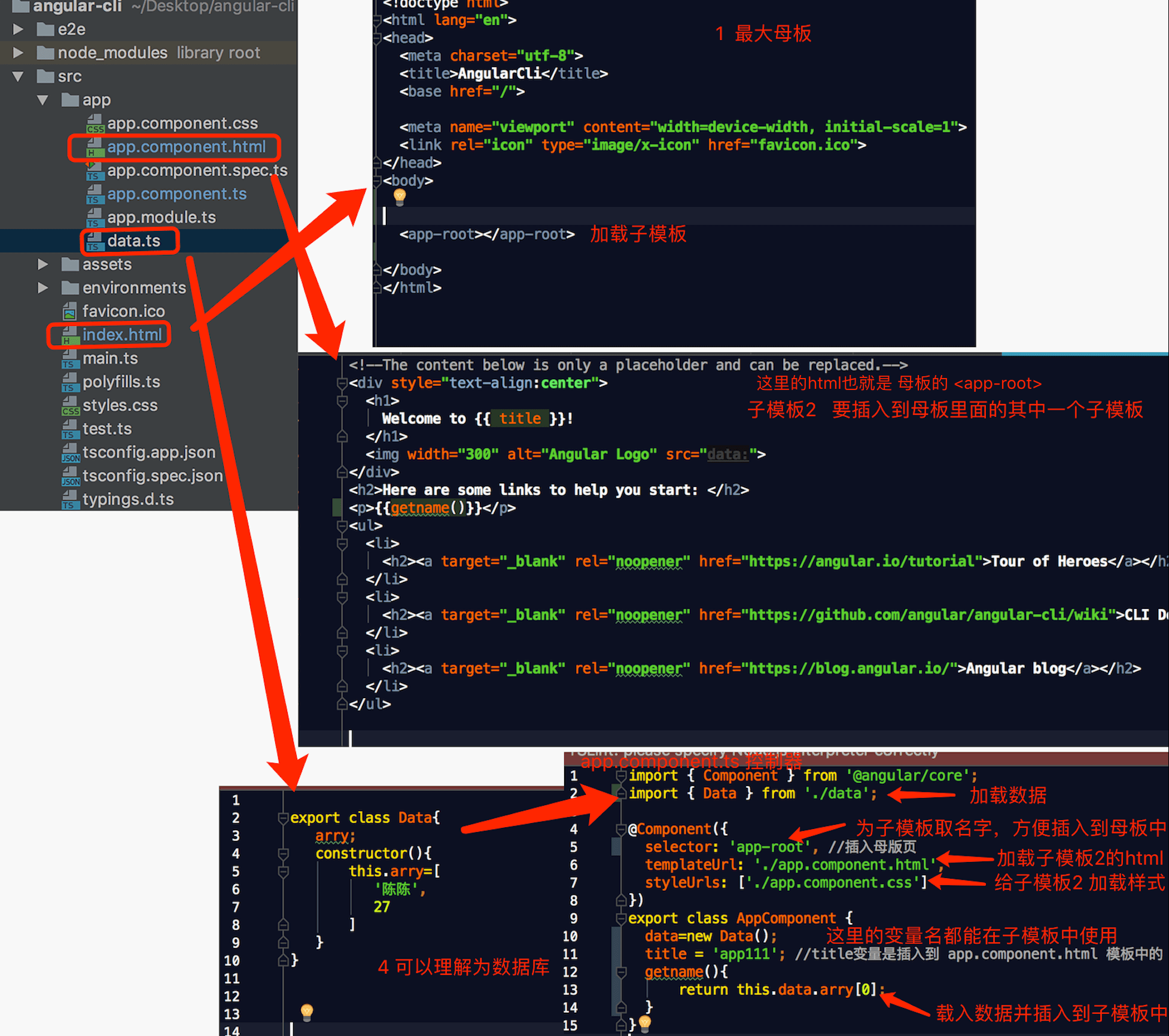Select favicon.ico in project tree
Image resolution: width=1169 pixels, height=1036 pixels.
click(x=124, y=312)
